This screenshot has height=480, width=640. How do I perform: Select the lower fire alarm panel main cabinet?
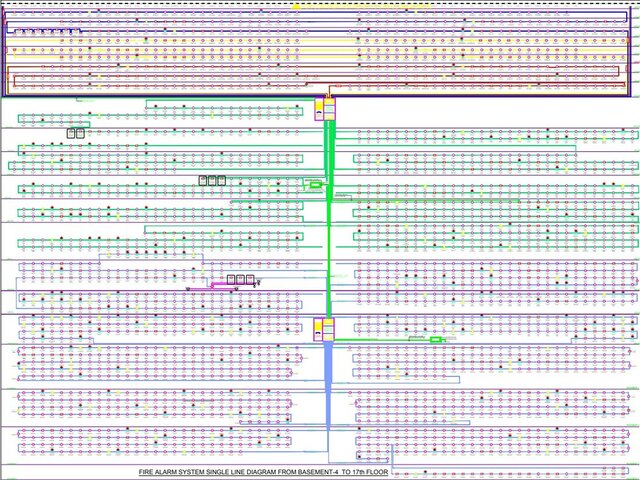(x=329, y=330)
